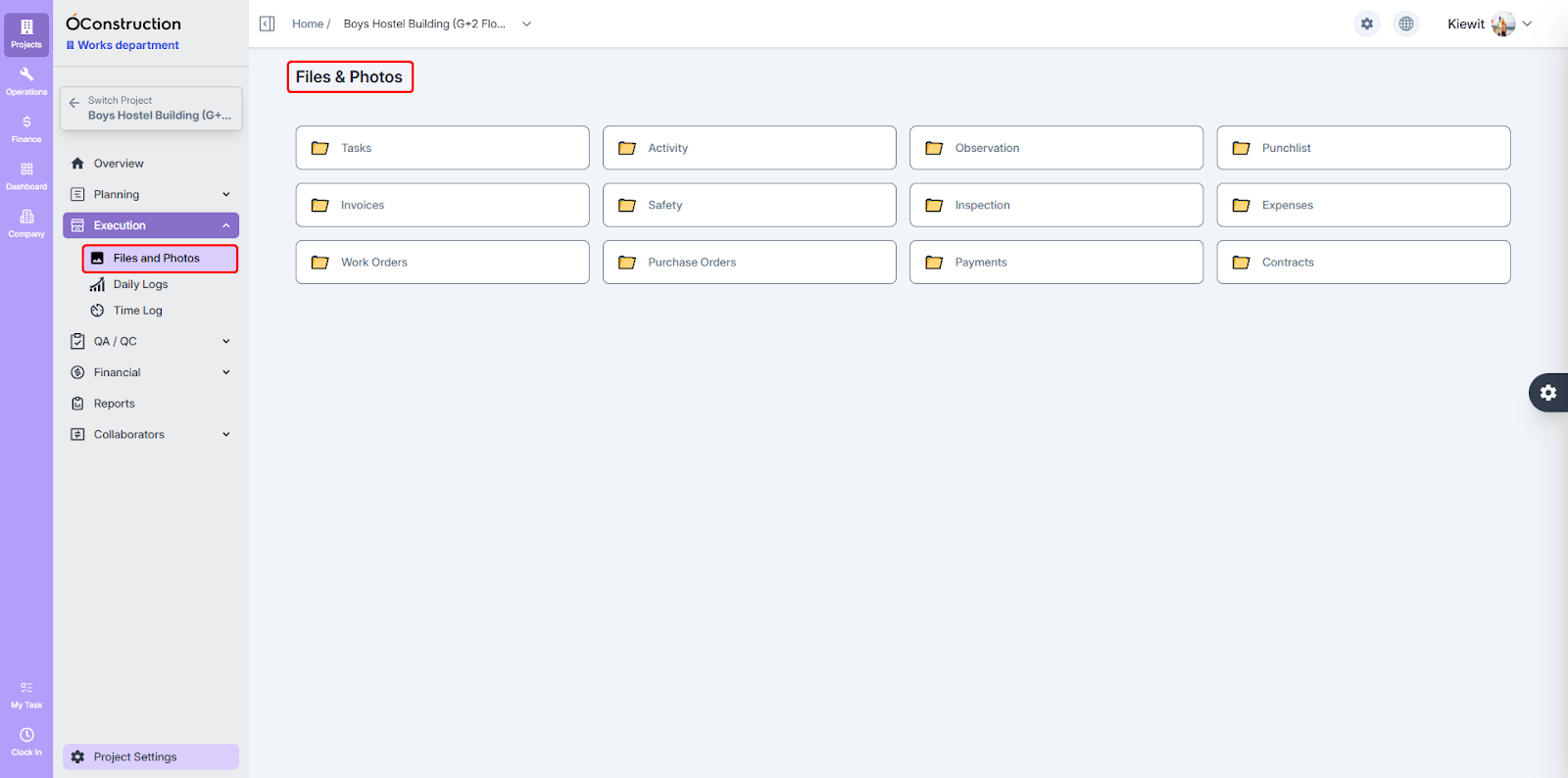Open the Reports menu item
This screenshot has width=1568, height=778.
(x=115, y=404)
